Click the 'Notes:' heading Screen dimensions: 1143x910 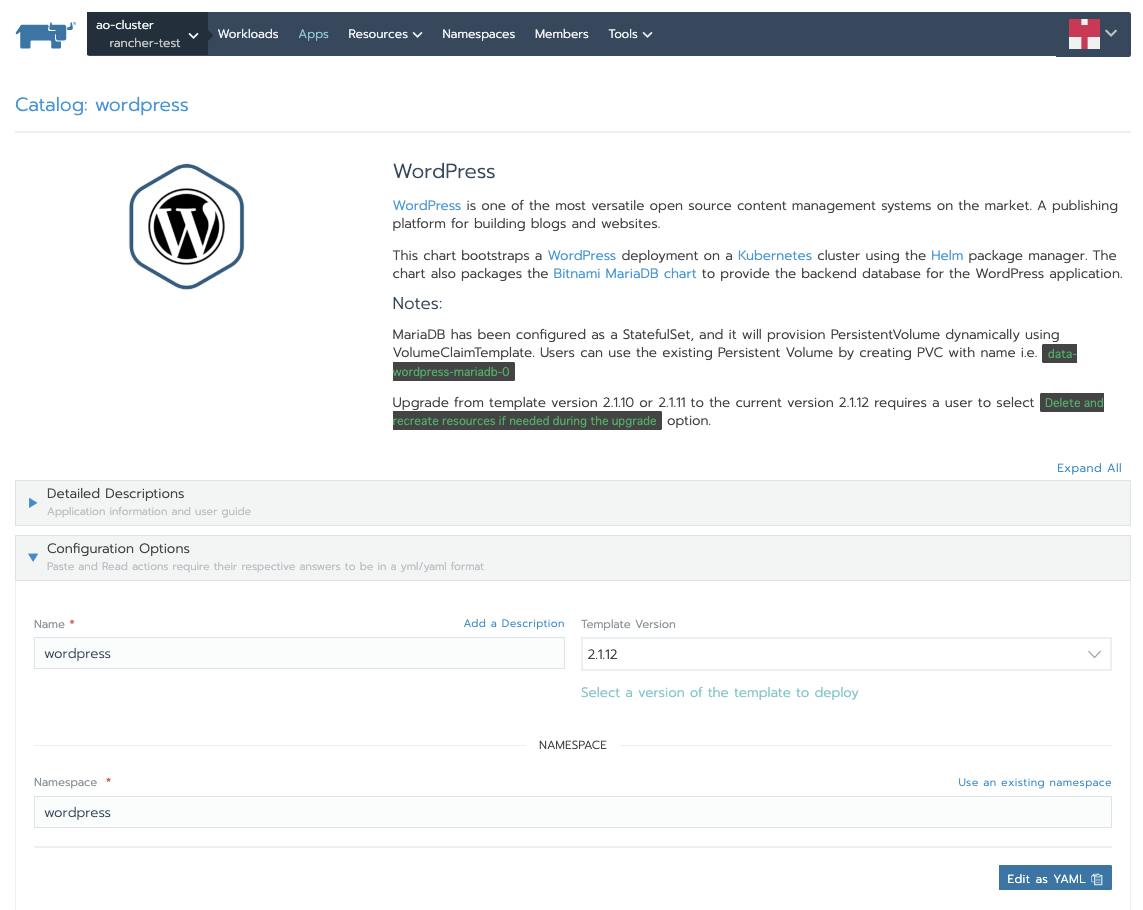point(417,303)
